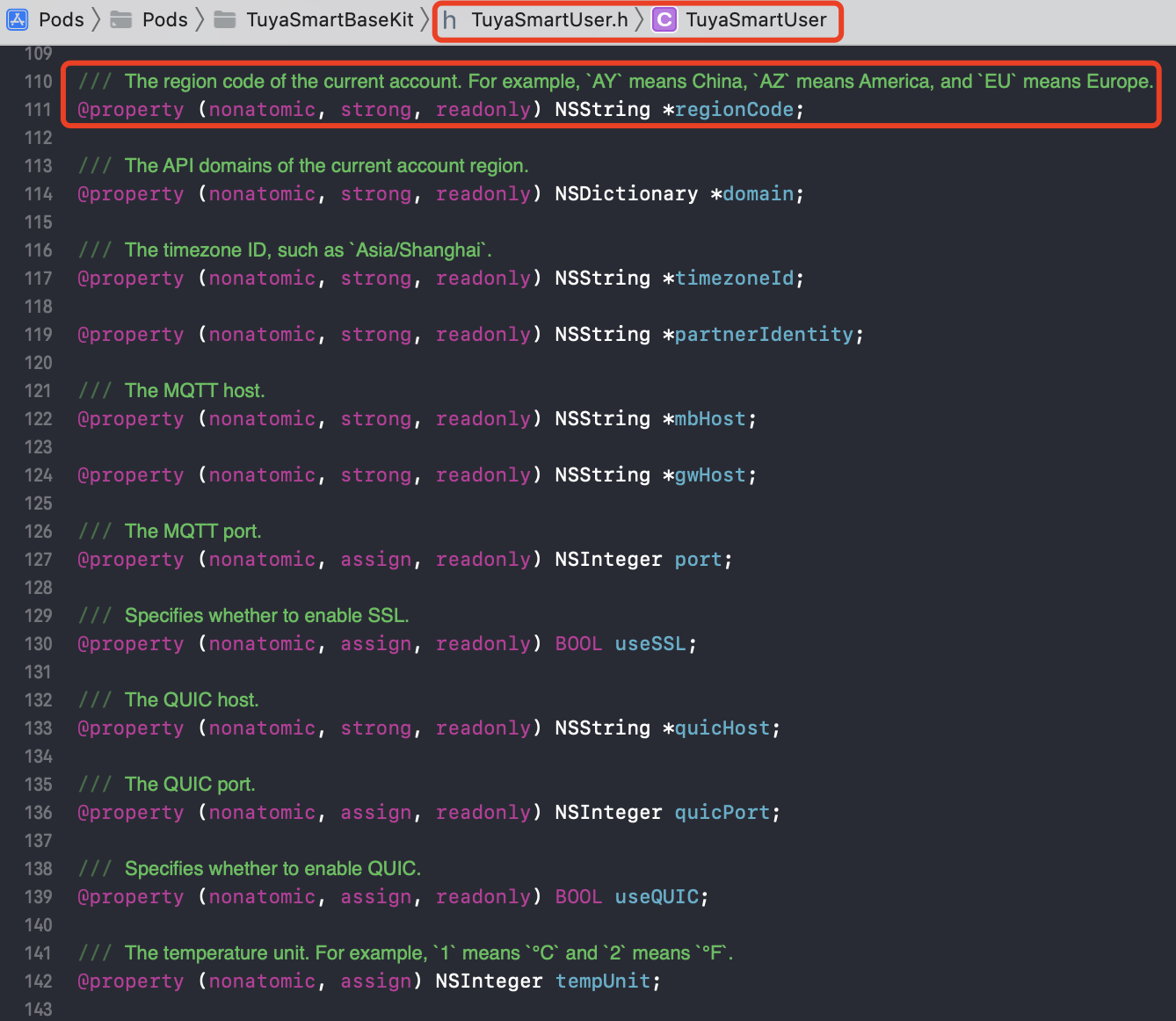Click the useSSL property name
Viewport: 1176px width, 1021px height.
[x=650, y=643]
